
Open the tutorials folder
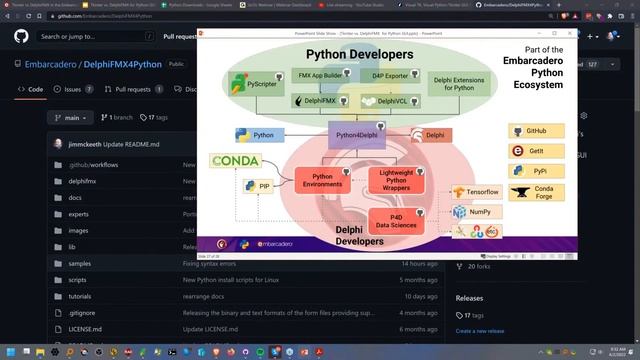tap(80, 296)
